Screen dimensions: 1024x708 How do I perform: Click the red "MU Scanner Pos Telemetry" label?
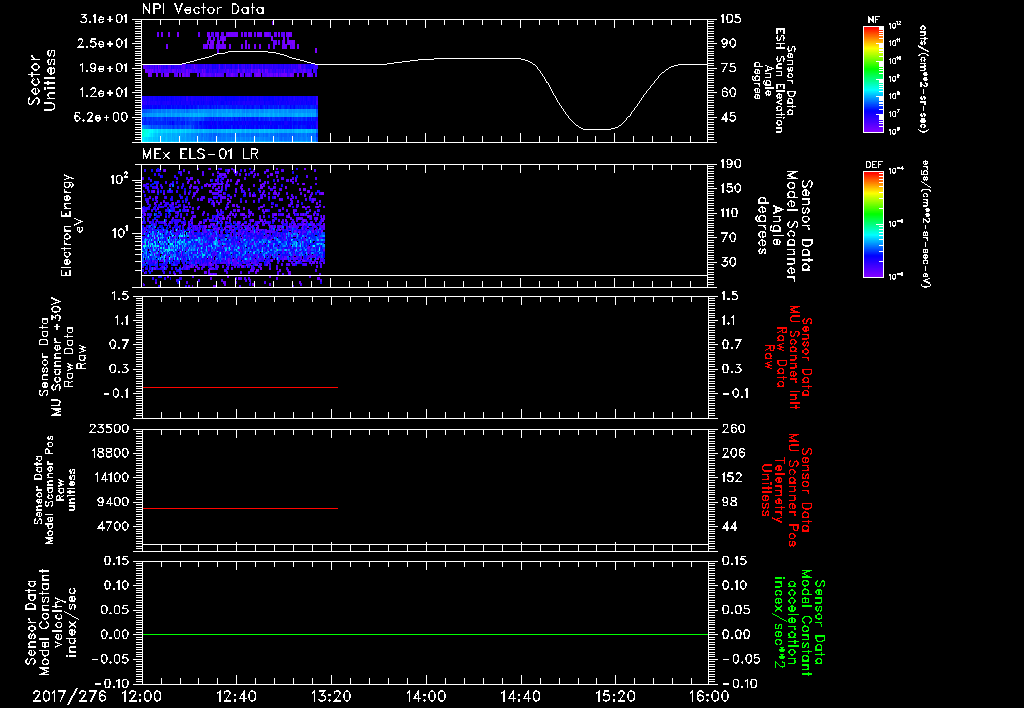(x=786, y=490)
